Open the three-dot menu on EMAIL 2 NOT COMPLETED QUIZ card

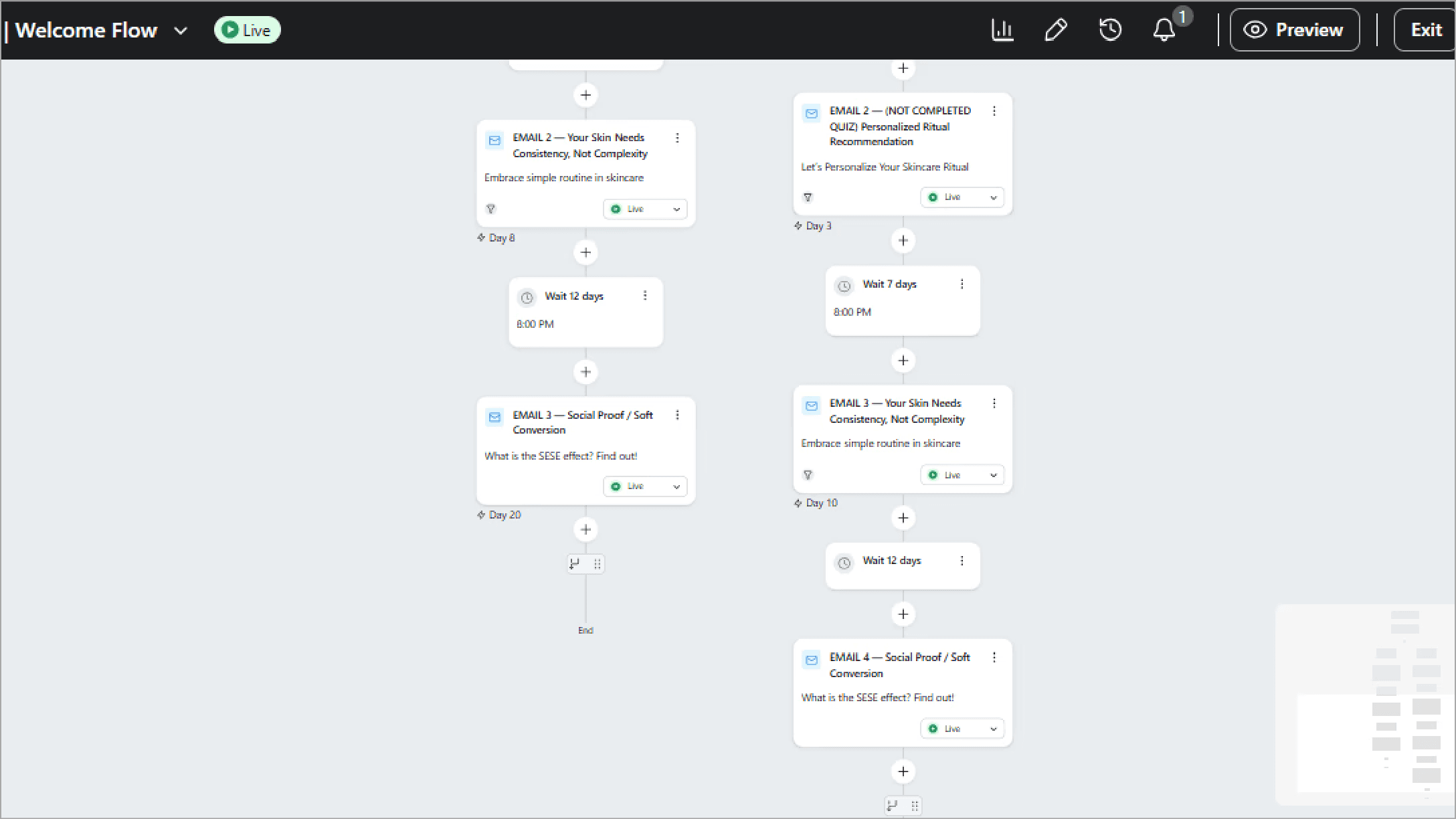[x=994, y=111]
